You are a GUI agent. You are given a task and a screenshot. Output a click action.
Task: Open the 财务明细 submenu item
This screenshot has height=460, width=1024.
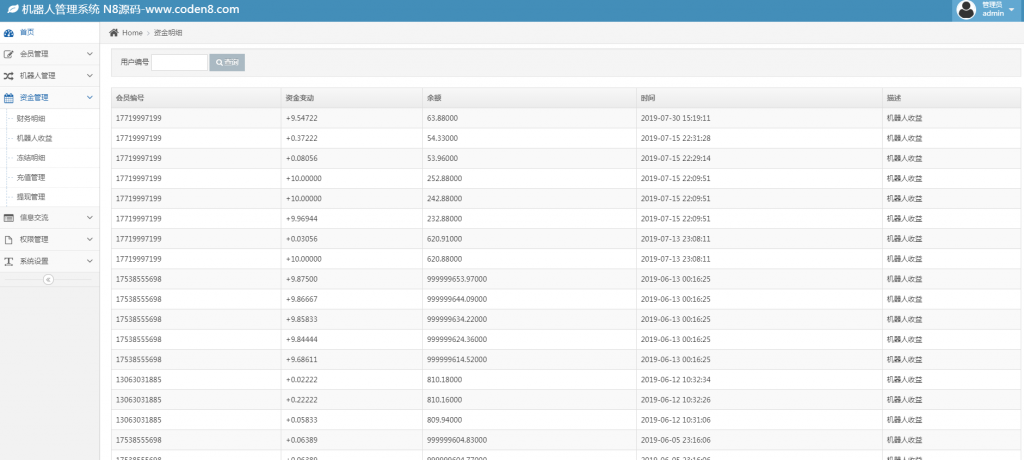[31, 119]
